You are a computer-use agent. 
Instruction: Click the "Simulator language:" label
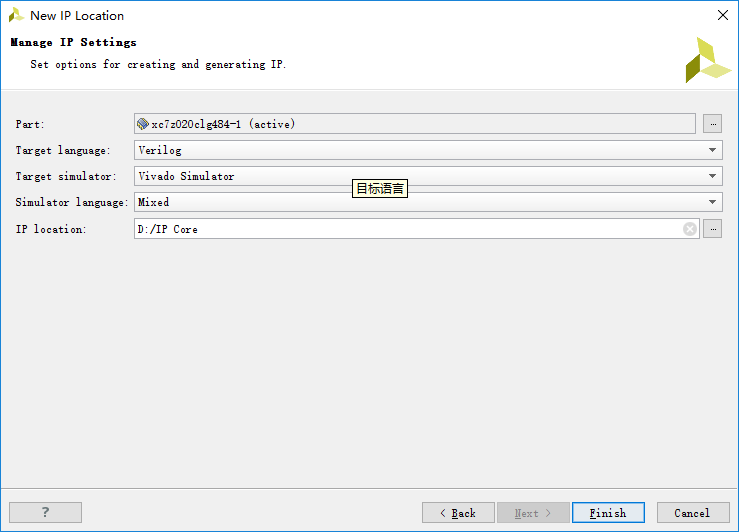(x=72, y=202)
